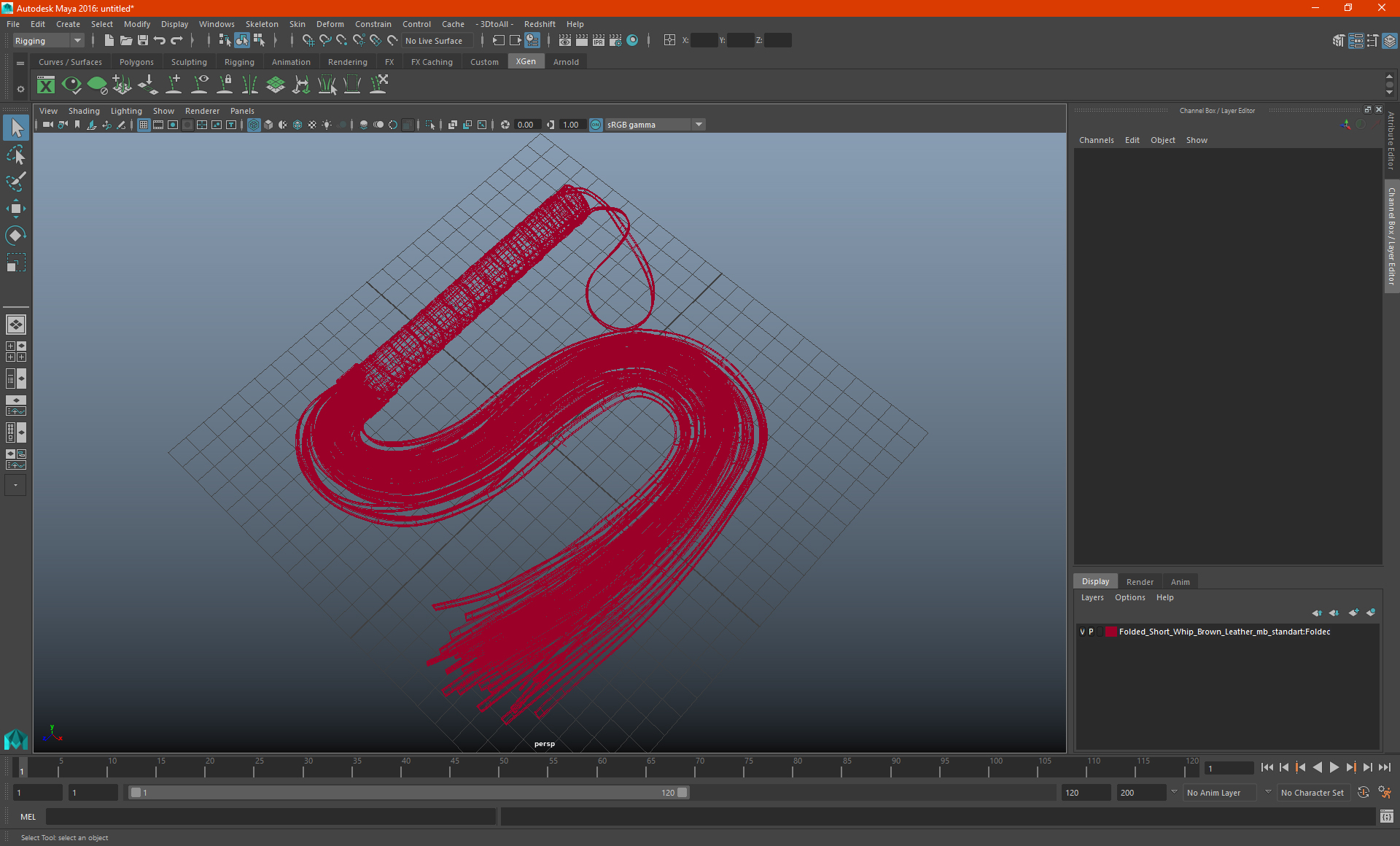Click the XGen clear preview leaf icon
The height and width of the screenshot is (846, 1400).
97,85
